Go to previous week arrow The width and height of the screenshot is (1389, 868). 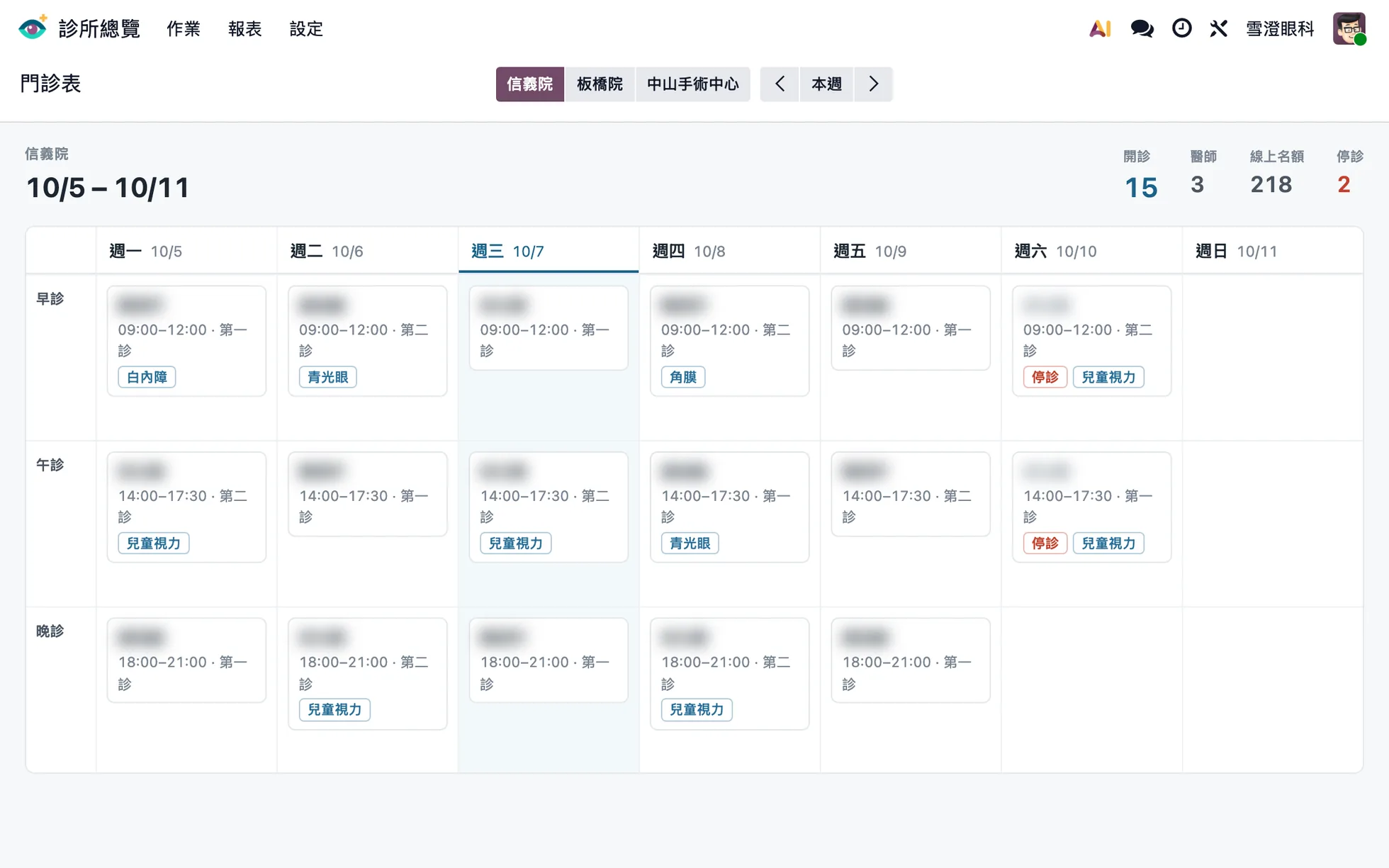coord(780,84)
